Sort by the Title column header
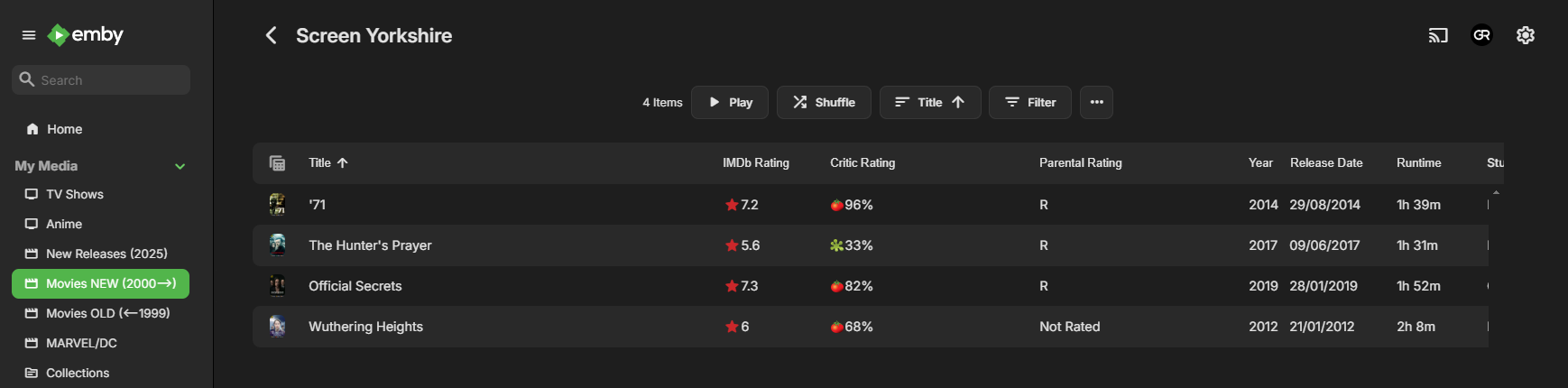The height and width of the screenshot is (388, 1568). (x=328, y=163)
